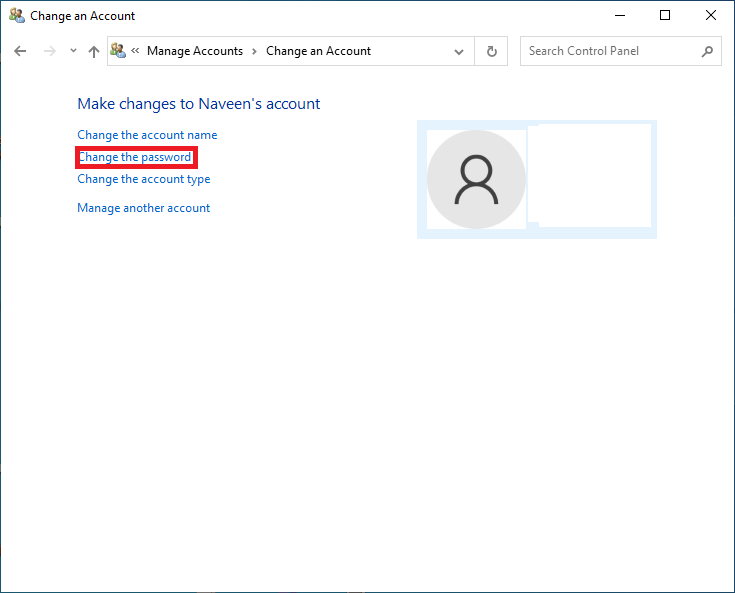Viewport: 735px width, 593px height.
Task: Open Change the account name link
Action: (147, 135)
